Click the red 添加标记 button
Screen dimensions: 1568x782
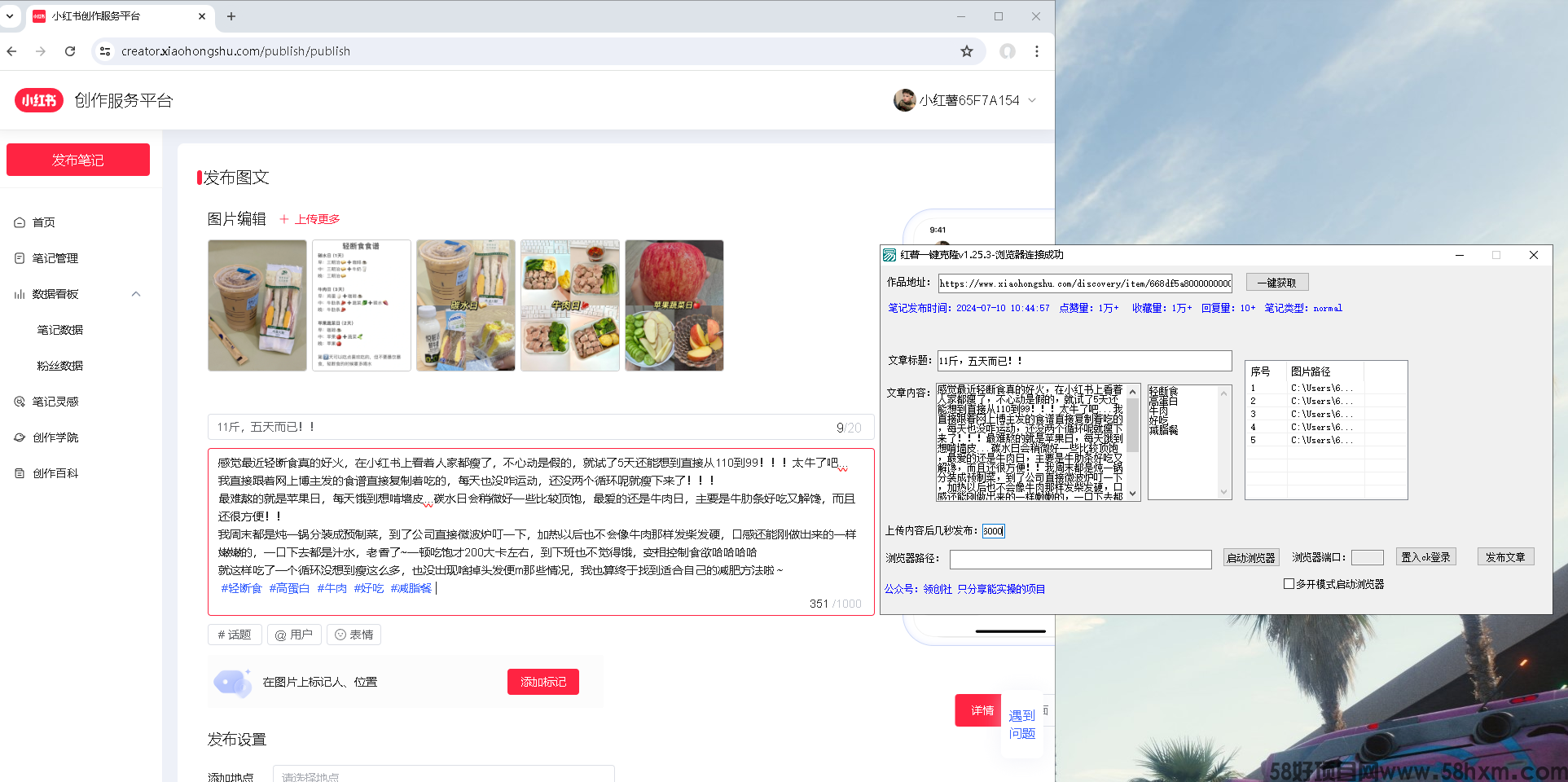coord(543,682)
